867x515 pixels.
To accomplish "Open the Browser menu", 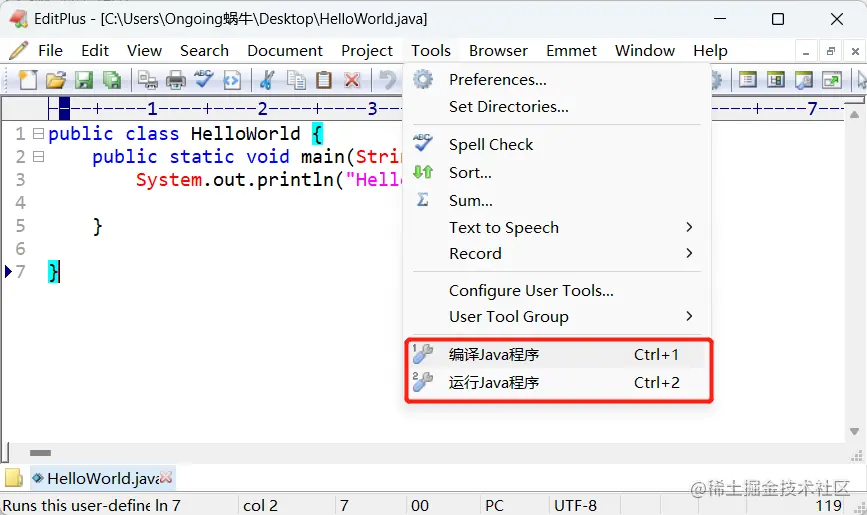I will coord(498,51).
